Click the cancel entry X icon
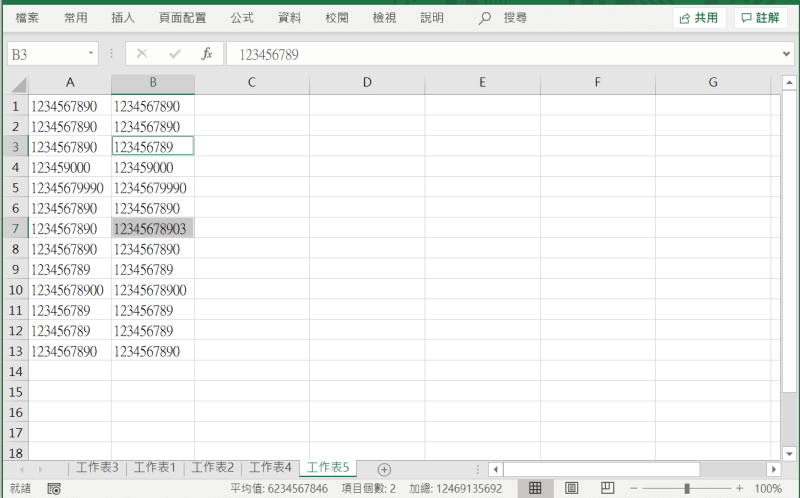Image resolution: width=800 pixels, height=498 pixels. click(x=142, y=54)
